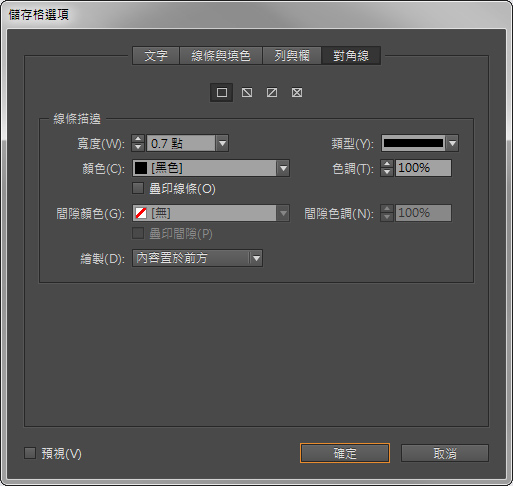Enable the 預視(V) preview checkbox
513x486 pixels.
point(30,453)
